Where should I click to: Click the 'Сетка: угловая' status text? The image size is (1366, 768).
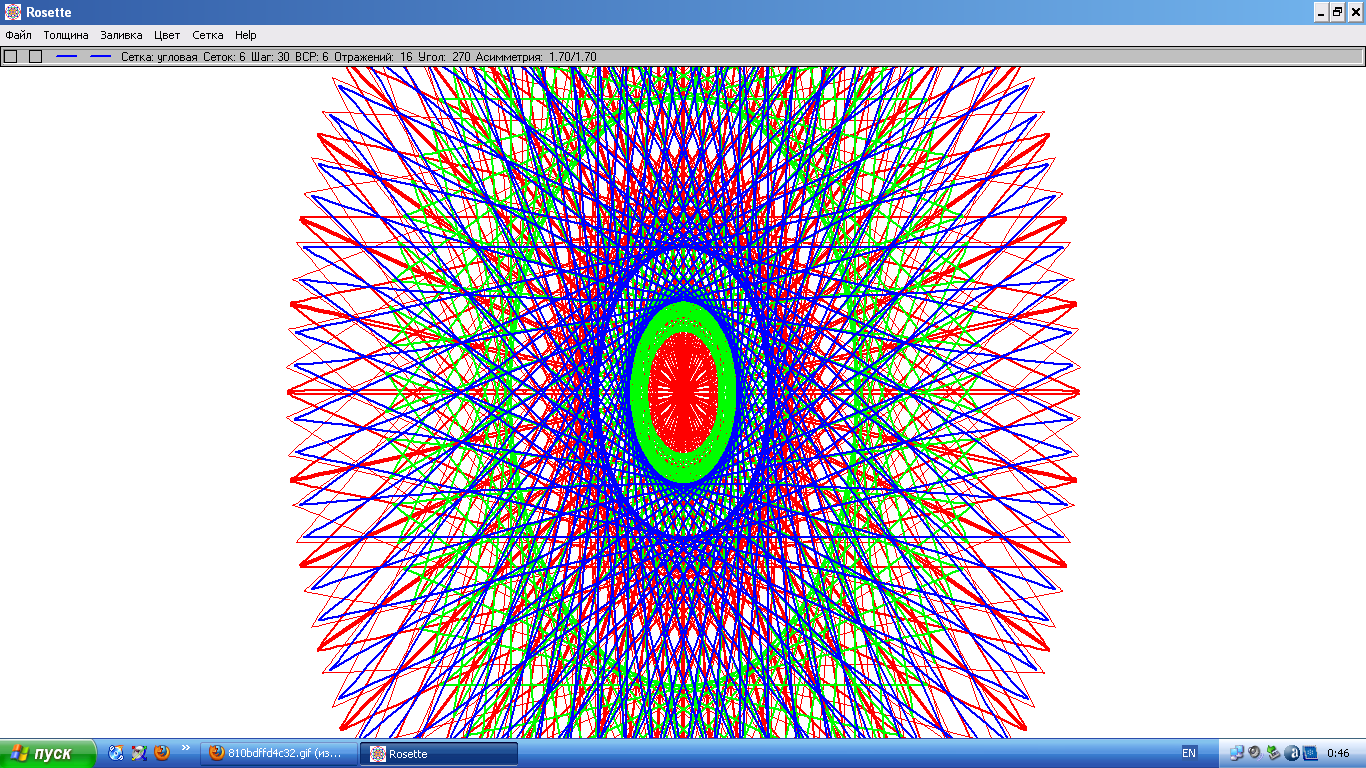[x=159, y=57]
